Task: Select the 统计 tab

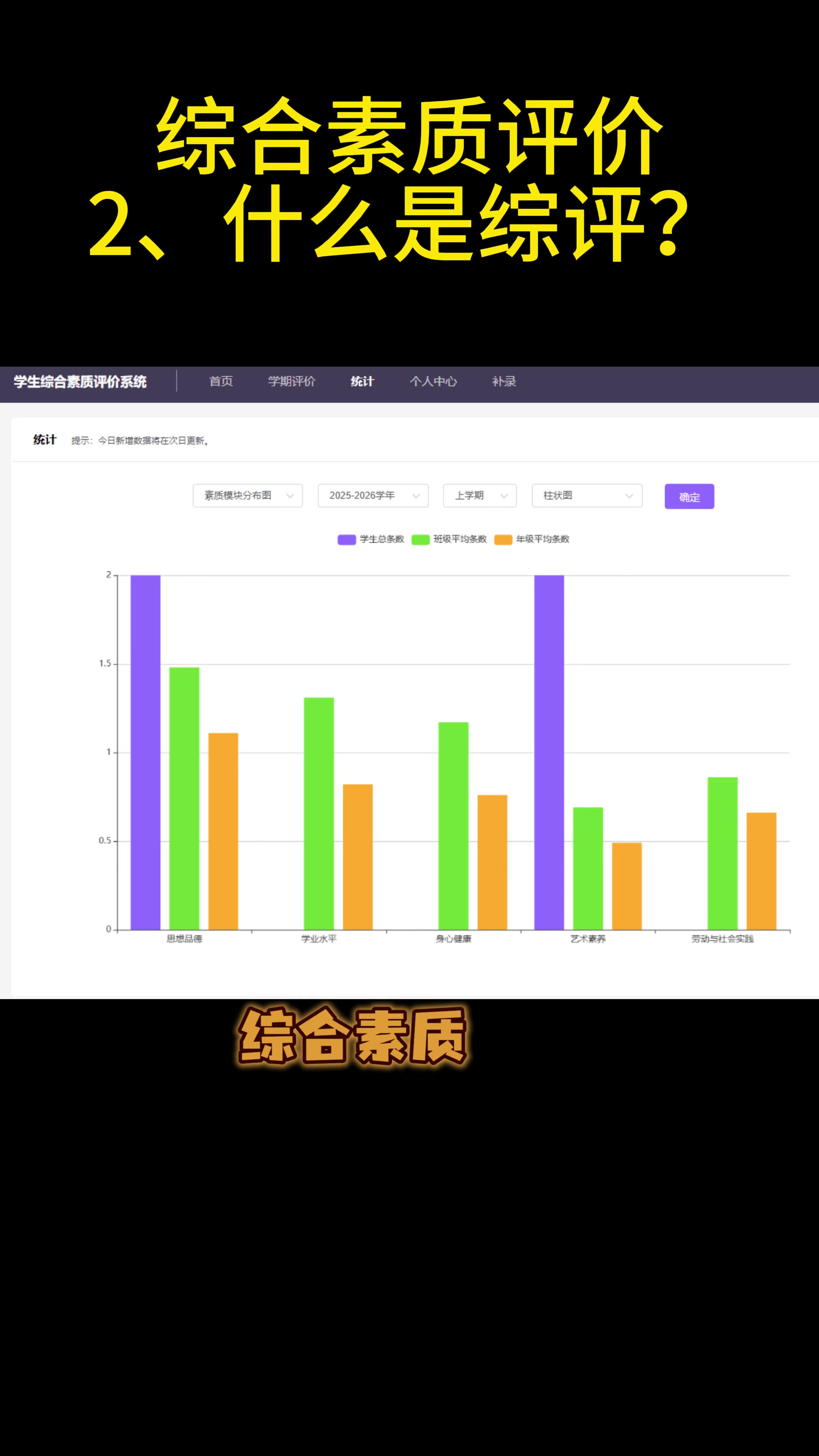Action: pos(362,381)
